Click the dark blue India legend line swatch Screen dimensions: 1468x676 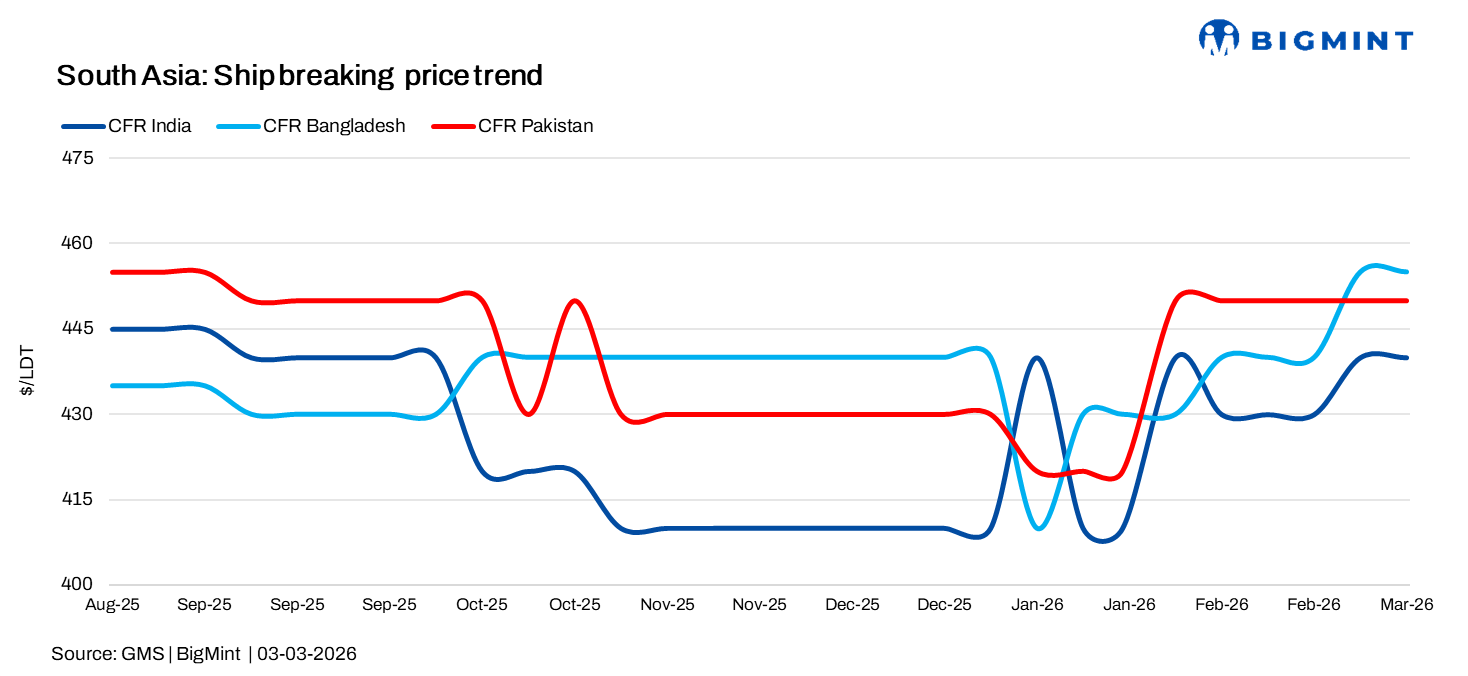click(83, 126)
